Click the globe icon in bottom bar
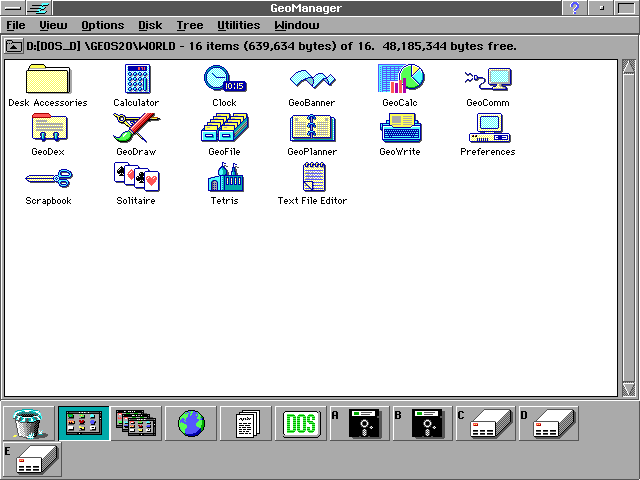 click(191, 423)
